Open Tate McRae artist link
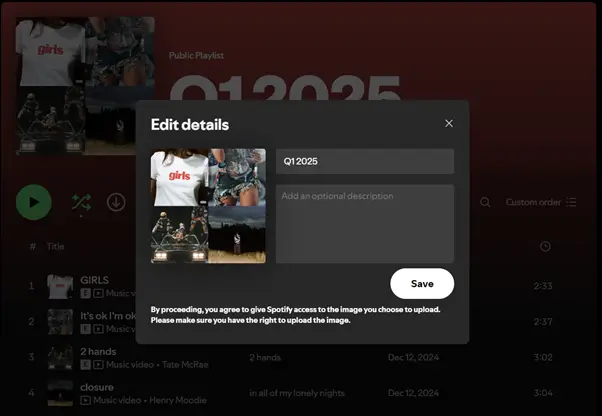The image size is (602, 416). [x=185, y=365]
